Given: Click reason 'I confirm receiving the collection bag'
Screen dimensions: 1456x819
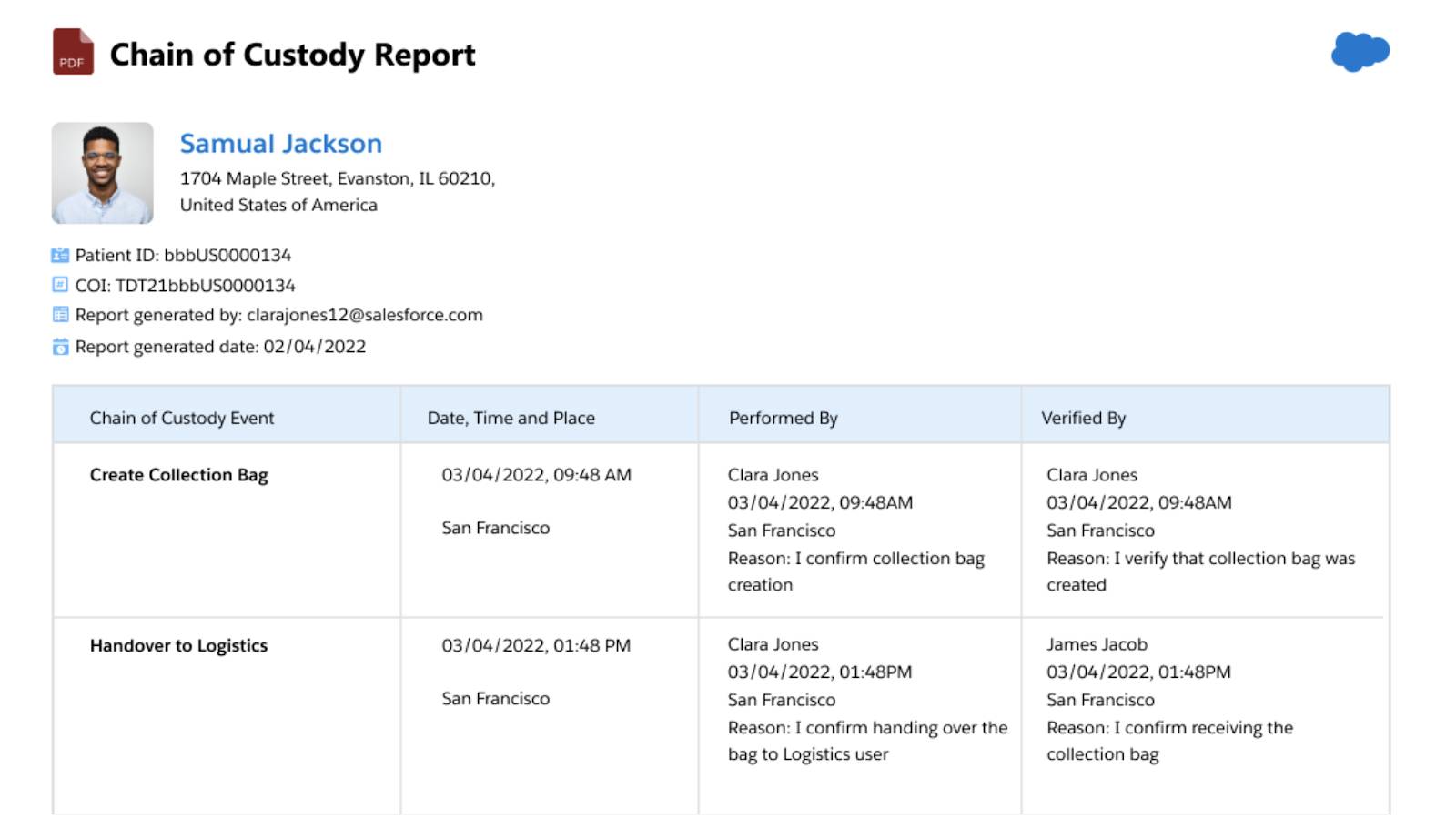Looking at the screenshot, I should [1169, 741].
